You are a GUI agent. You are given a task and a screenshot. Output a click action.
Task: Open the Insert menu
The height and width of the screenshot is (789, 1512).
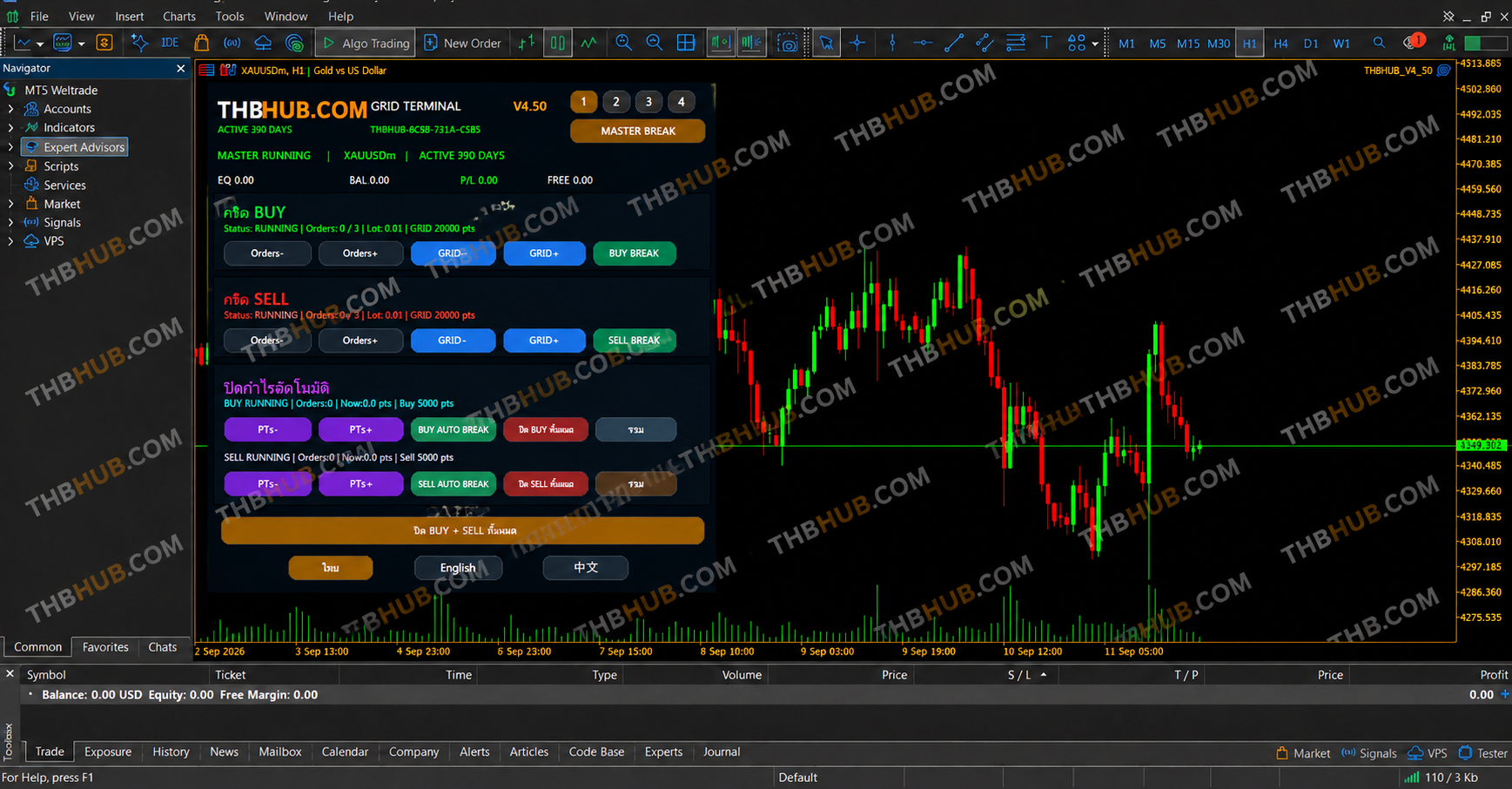(129, 16)
